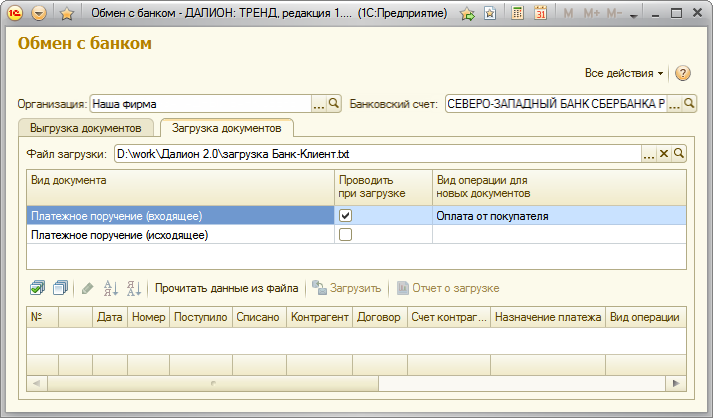Open load file via magnifier icon
This screenshot has height=418, width=713.
pyautogui.click(x=679, y=154)
